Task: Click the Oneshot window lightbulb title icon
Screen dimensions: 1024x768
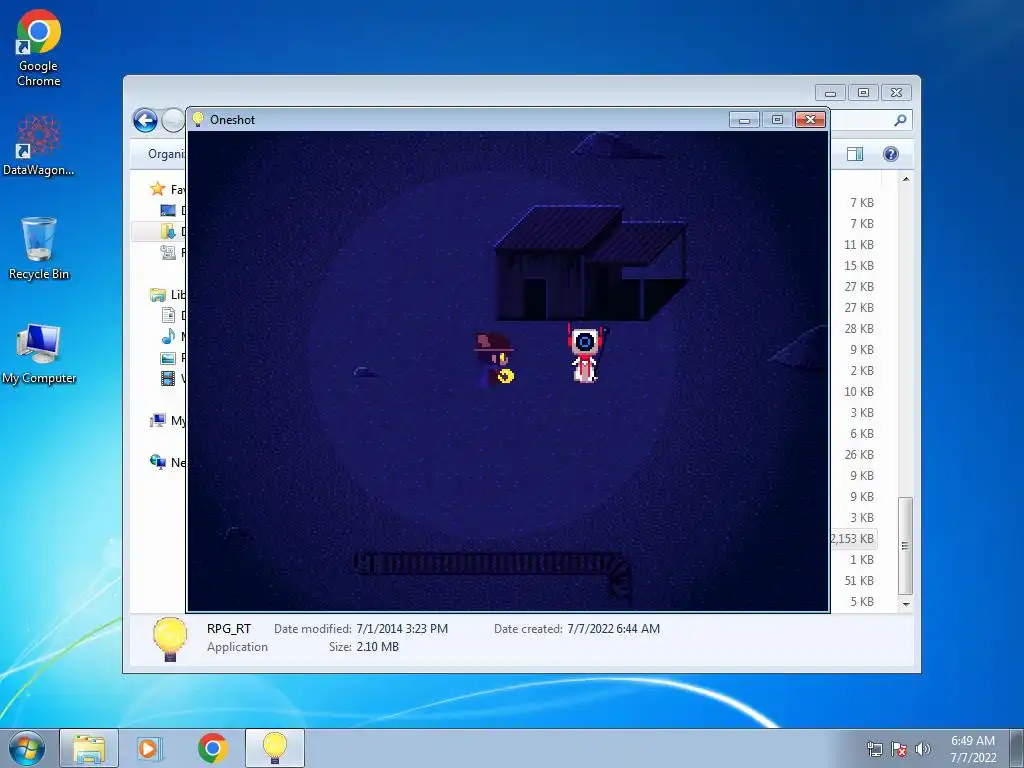Action: pyautogui.click(x=198, y=120)
